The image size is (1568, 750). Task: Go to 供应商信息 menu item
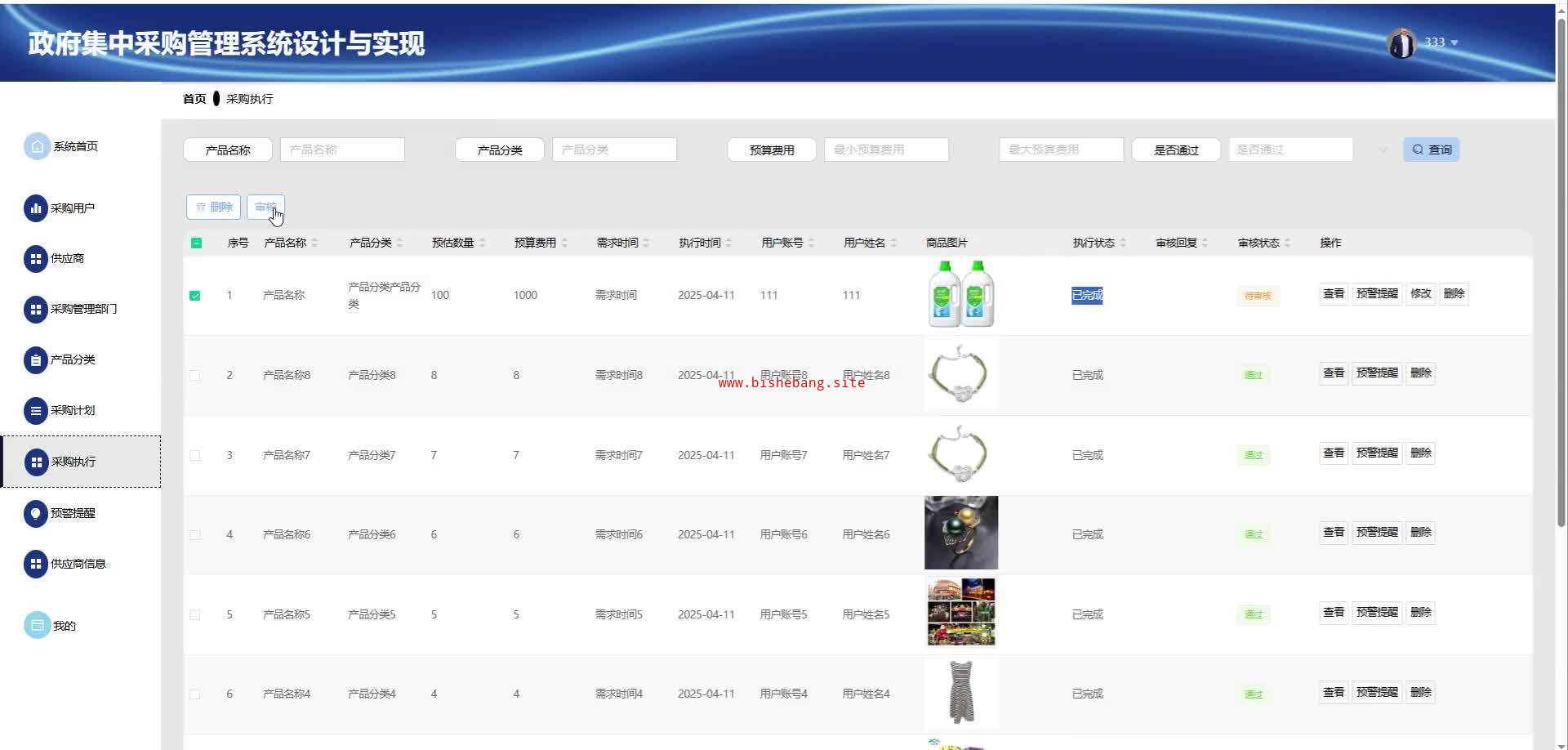(78, 564)
